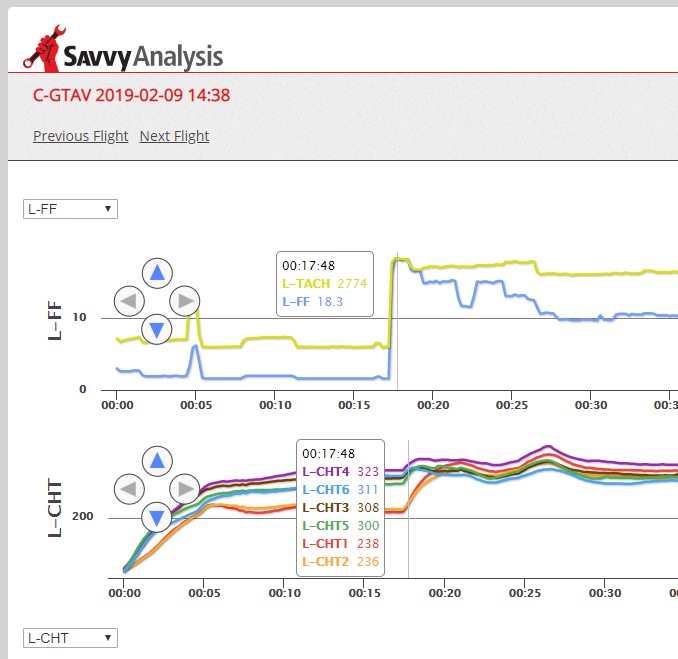678x659 pixels.
Task: Click the L-CHT4 entry in the tooltip
Action: pos(326,471)
